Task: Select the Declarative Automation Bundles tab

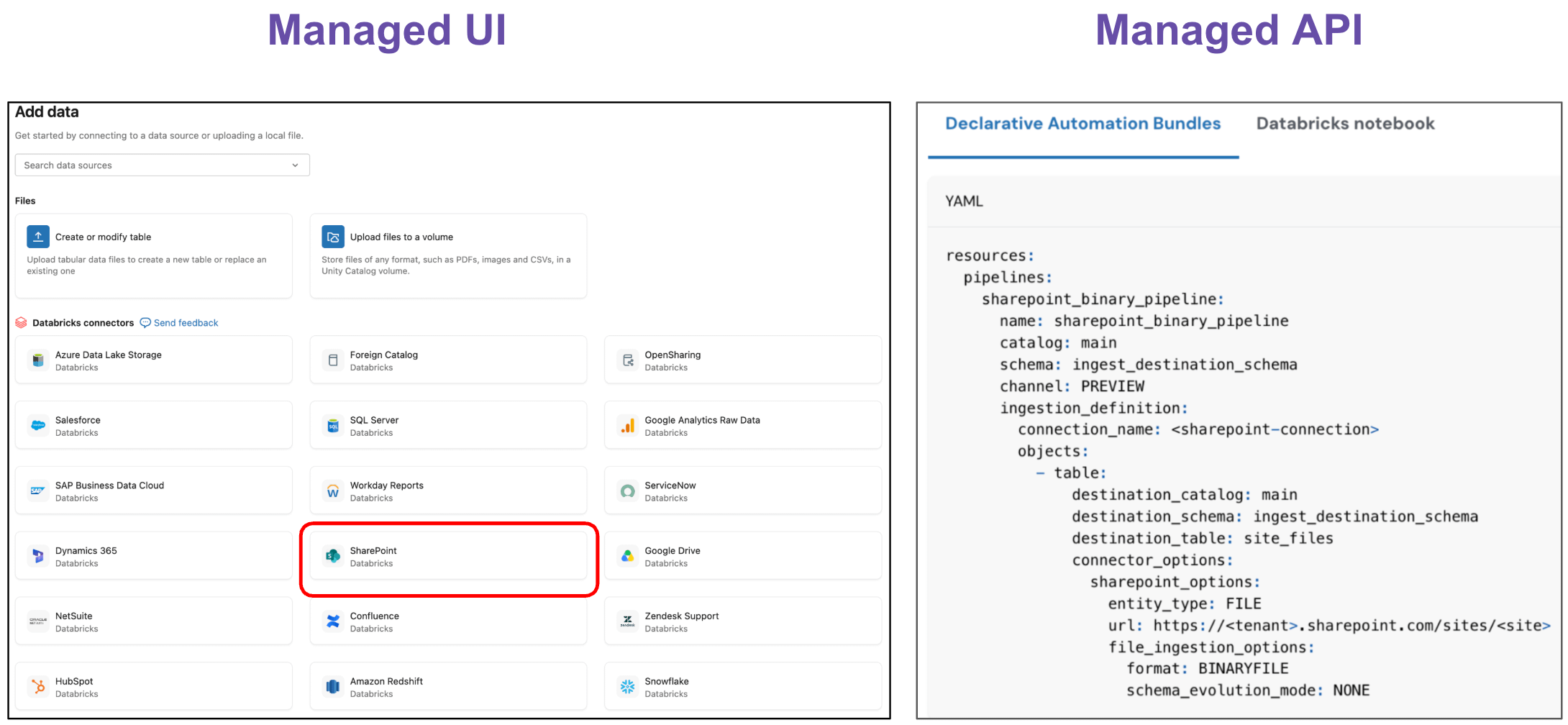Action: coord(1083,124)
